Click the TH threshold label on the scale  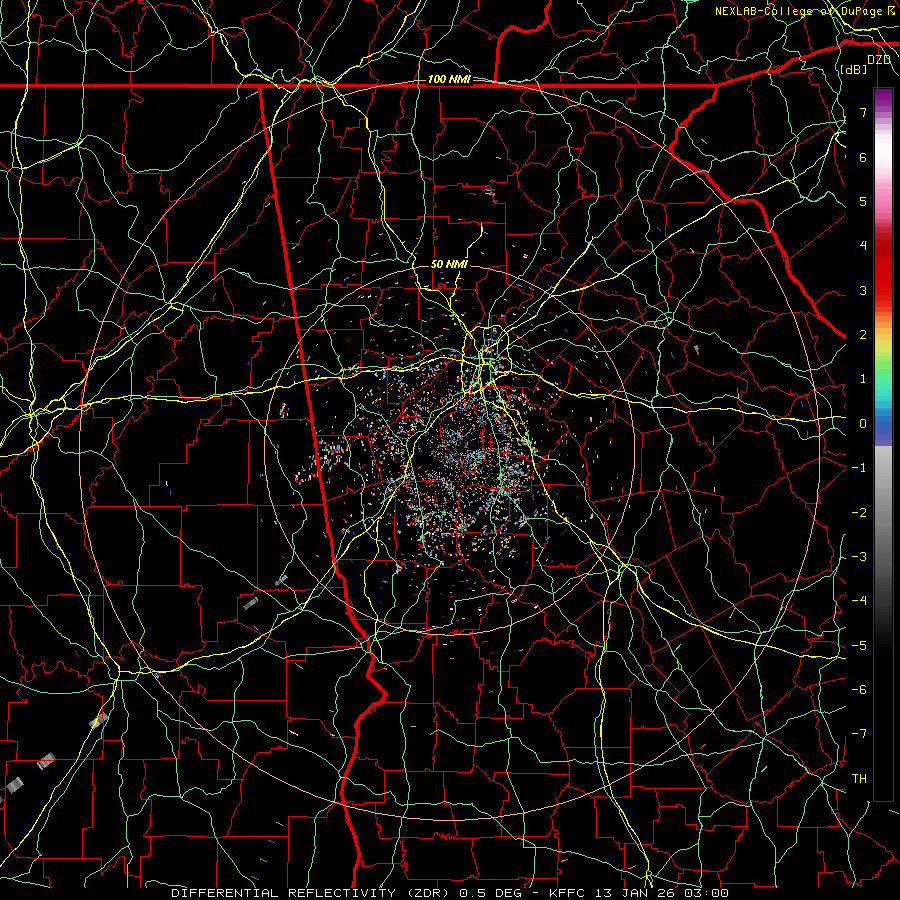(859, 779)
